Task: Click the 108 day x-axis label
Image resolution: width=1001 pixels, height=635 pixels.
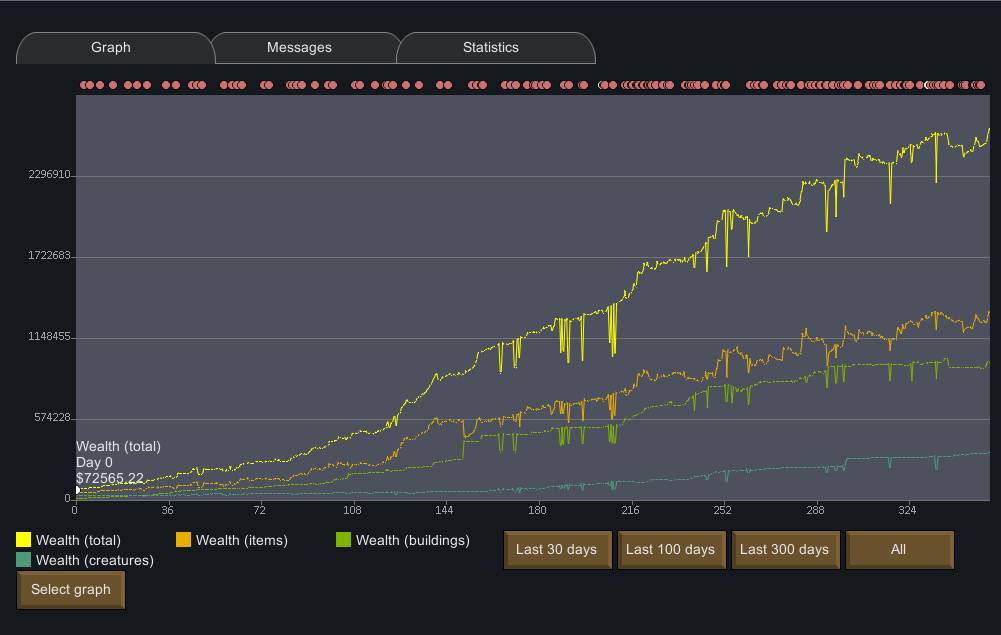Action: point(352,510)
